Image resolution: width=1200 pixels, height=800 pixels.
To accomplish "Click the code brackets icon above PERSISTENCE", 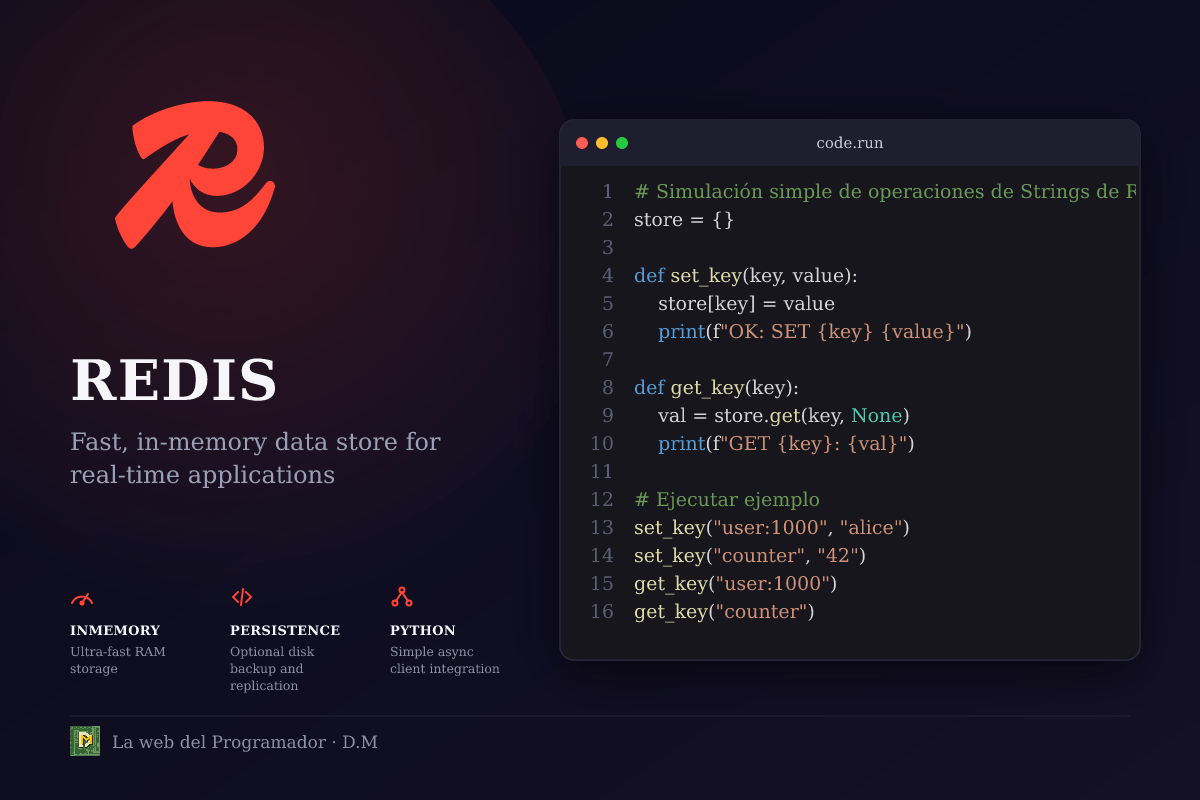I will tap(242, 597).
